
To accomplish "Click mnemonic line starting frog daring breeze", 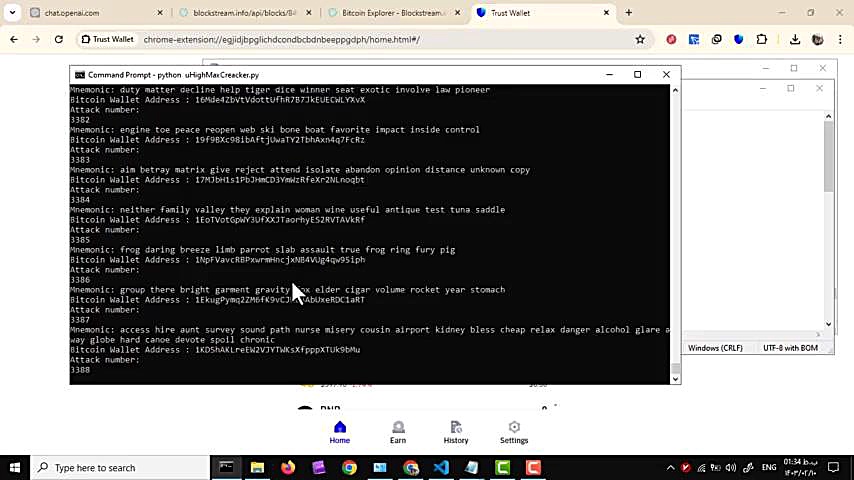I will [x=263, y=250].
